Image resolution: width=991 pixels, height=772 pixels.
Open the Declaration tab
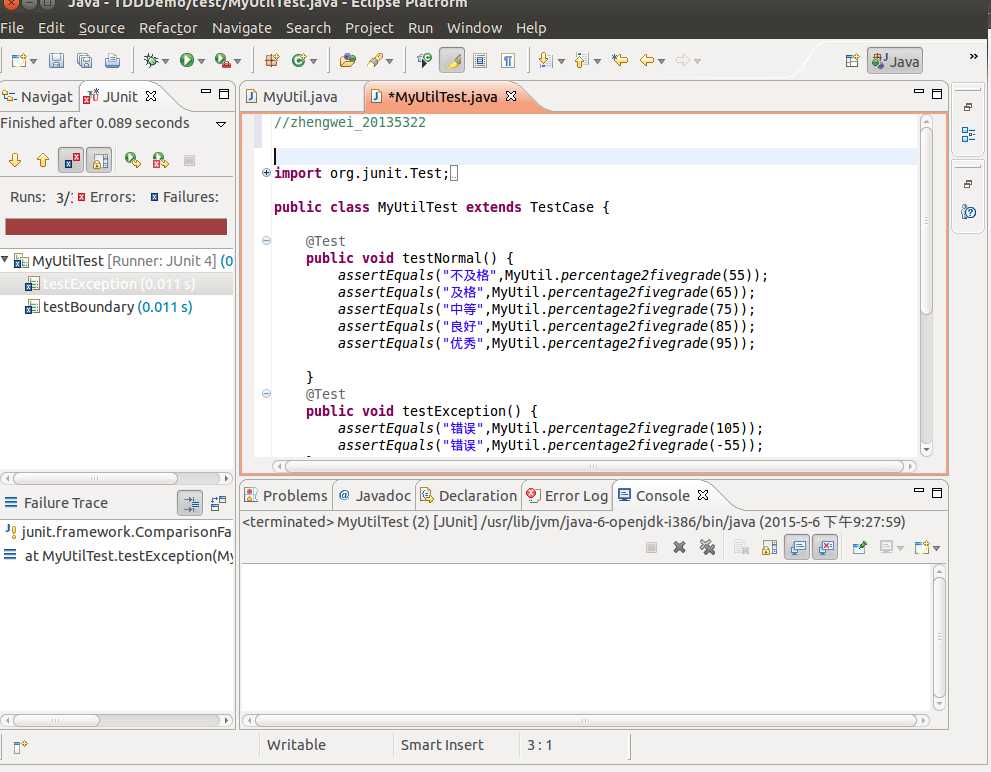click(x=468, y=496)
